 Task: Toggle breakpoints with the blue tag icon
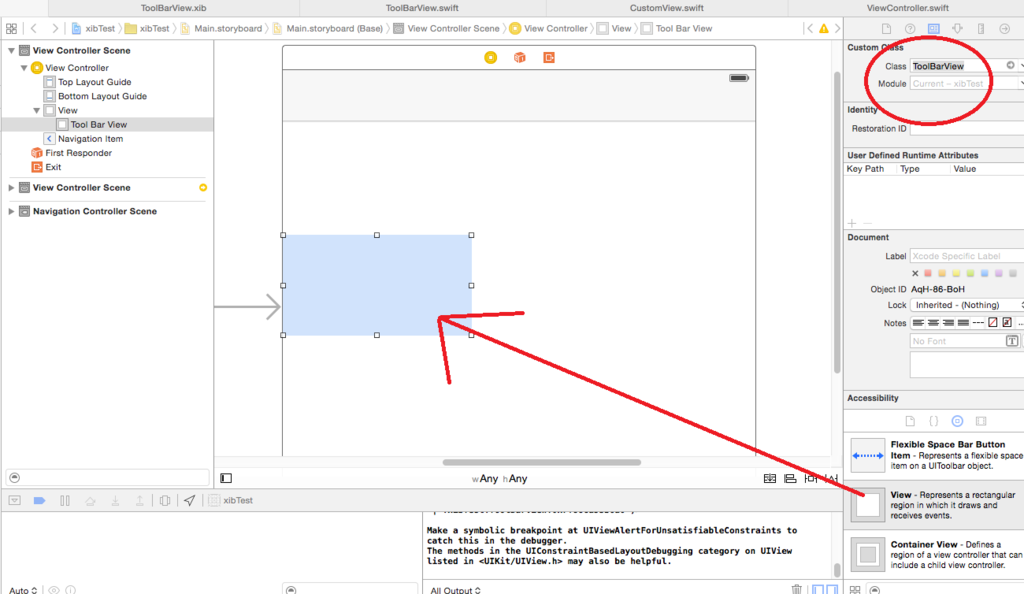39,501
